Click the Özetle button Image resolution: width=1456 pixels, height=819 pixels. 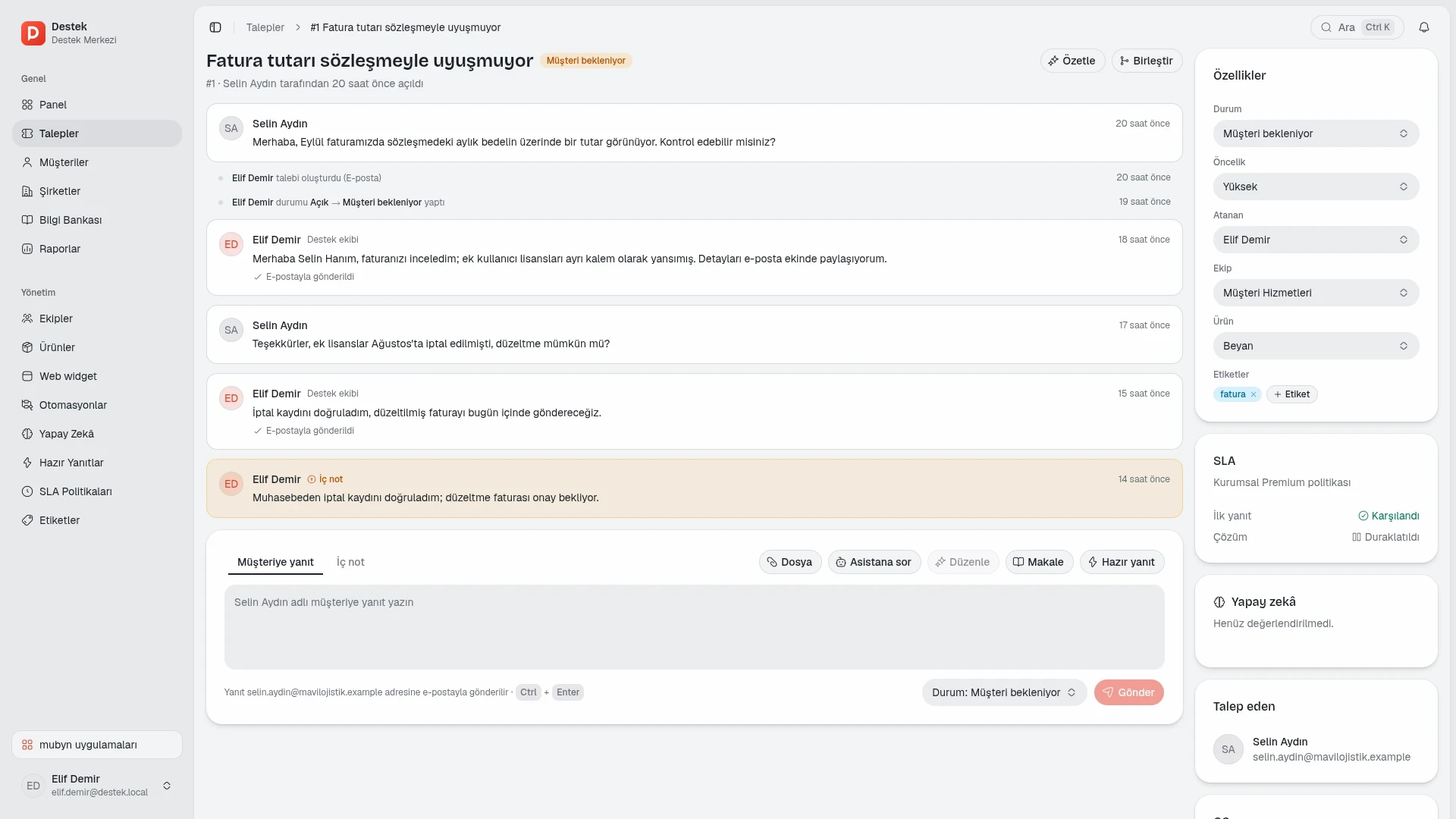1072,61
